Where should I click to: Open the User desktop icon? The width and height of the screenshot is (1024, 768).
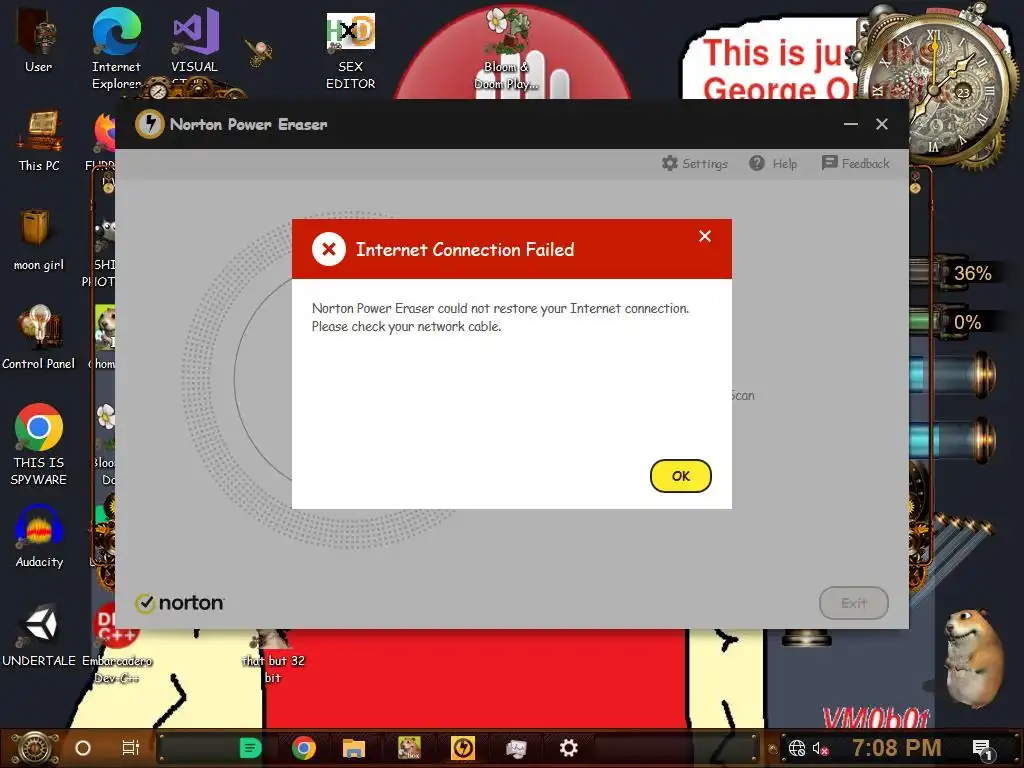tap(39, 40)
